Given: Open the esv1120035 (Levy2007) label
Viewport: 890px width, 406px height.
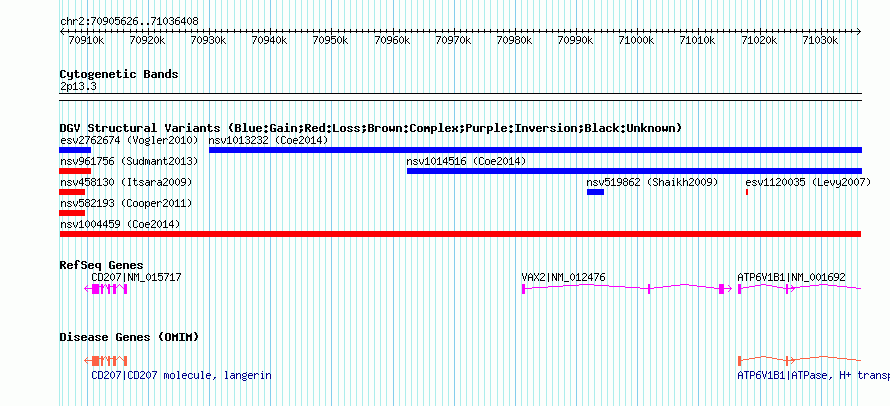Looking at the screenshot, I should pyautogui.click(x=808, y=182).
